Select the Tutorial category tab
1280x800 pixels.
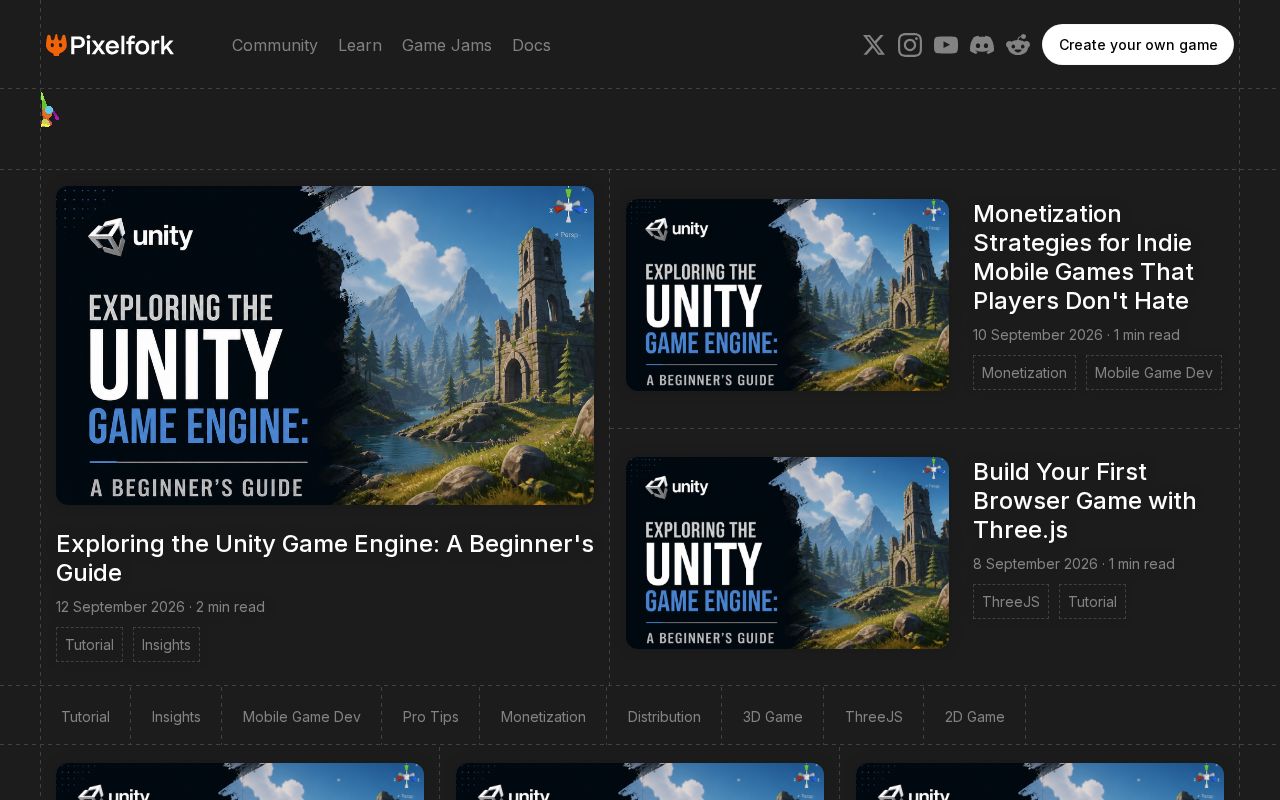(x=85, y=716)
